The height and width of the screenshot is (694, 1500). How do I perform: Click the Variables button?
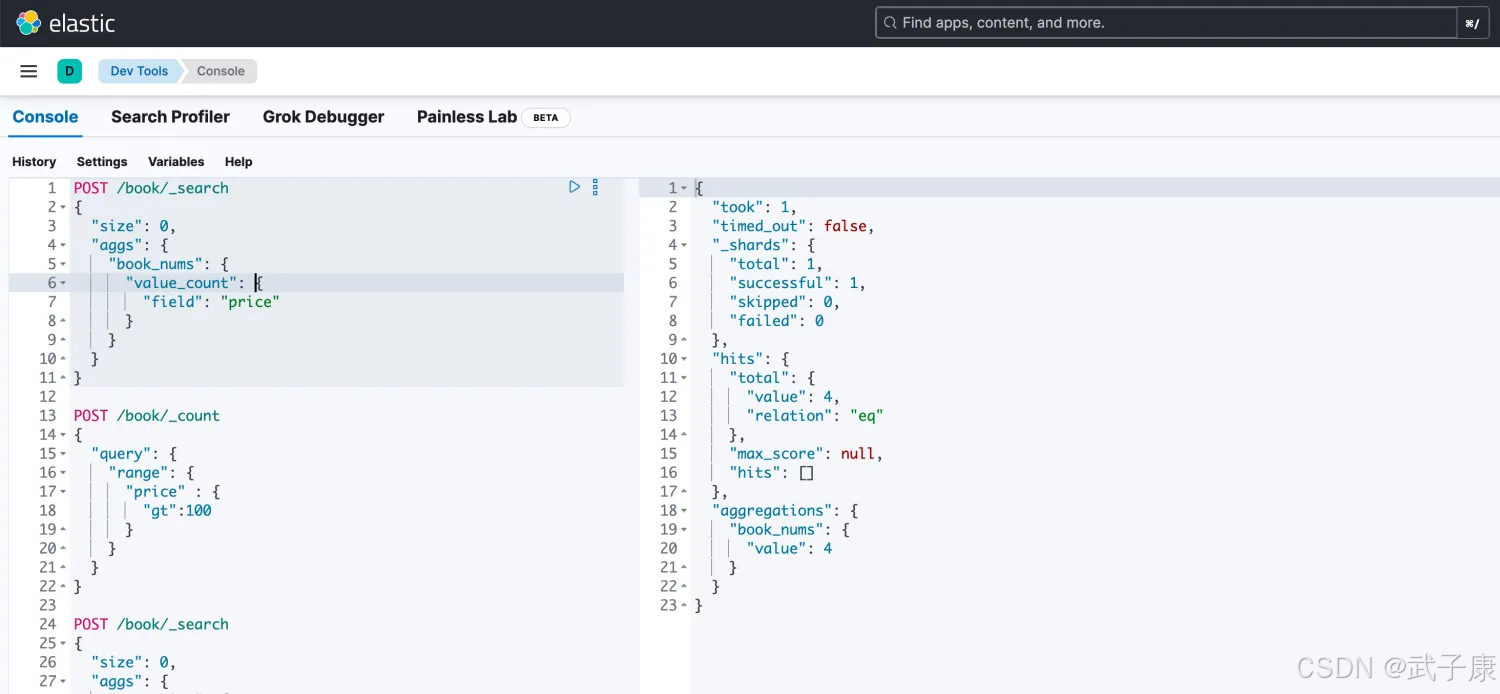[x=176, y=162]
